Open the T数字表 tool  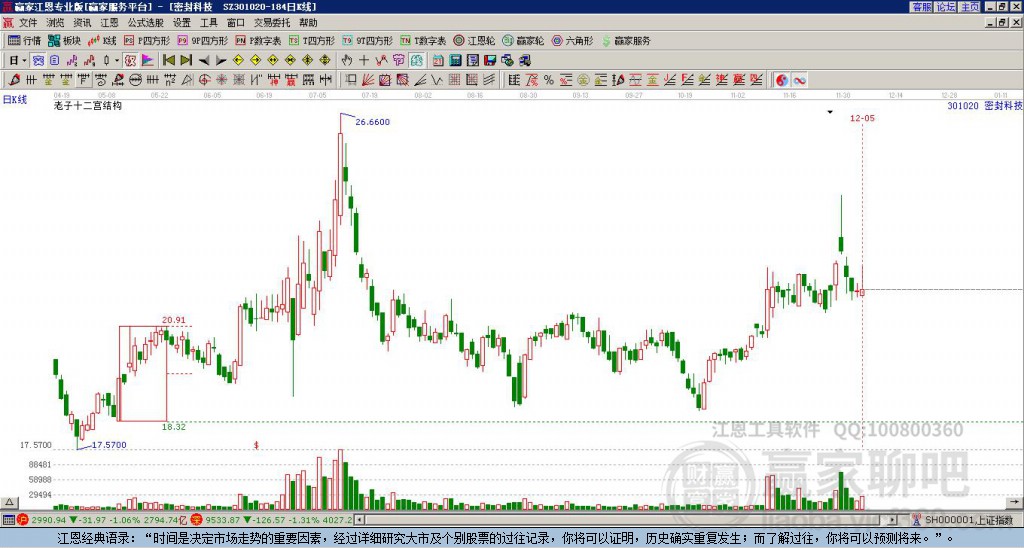[423, 40]
